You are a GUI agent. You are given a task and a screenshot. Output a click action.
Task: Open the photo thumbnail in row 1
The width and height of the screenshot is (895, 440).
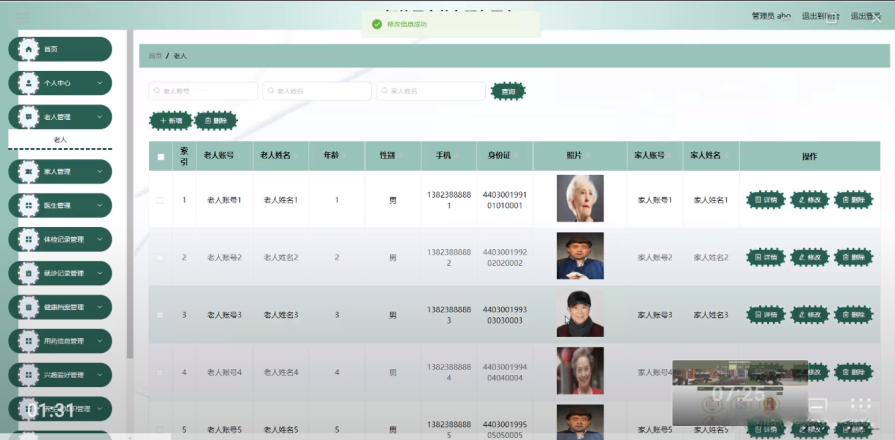click(580, 198)
